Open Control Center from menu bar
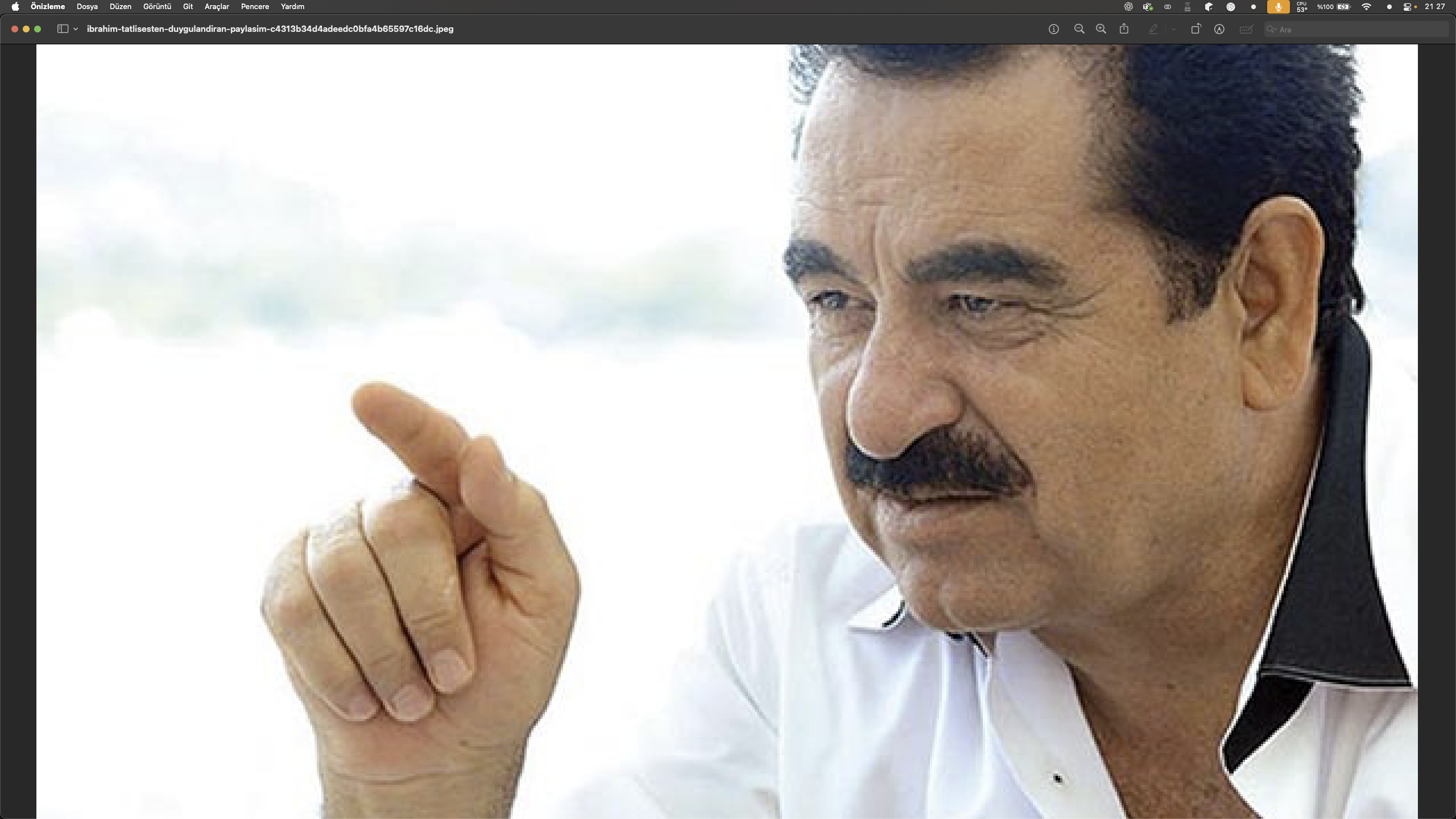The image size is (1456, 819). pyautogui.click(x=1407, y=7)
